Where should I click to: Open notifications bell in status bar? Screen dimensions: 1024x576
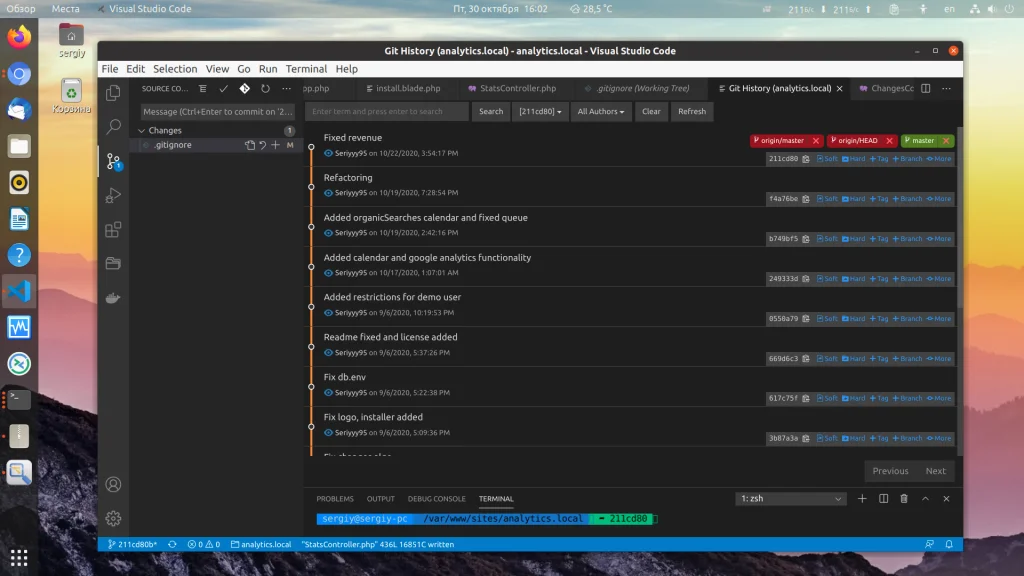[x=949, y=544]
